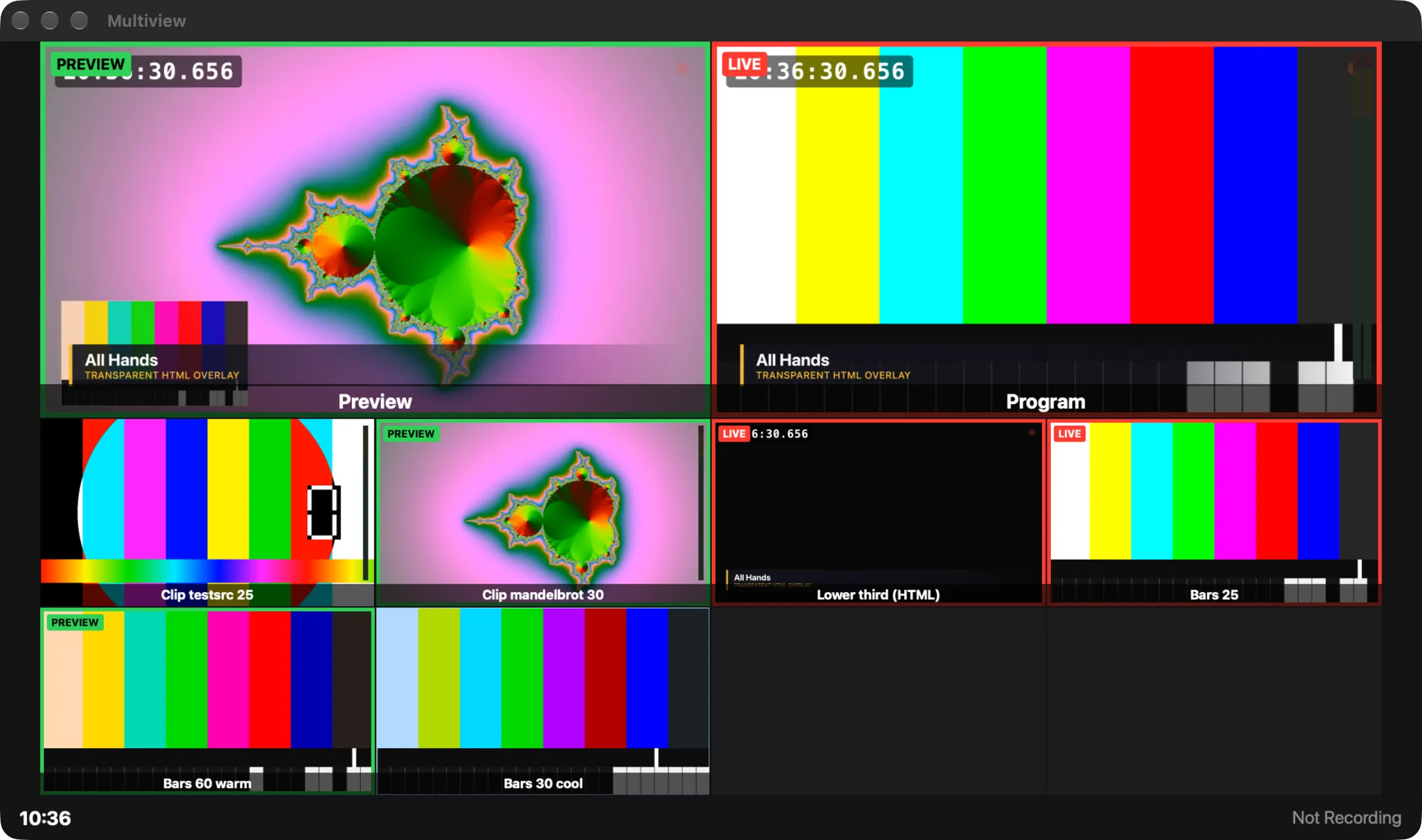The height and width of the screenshot is (840, 1422).
Task: Click the timecode overlay on the Preview monitor
Action: pos(149,71)
